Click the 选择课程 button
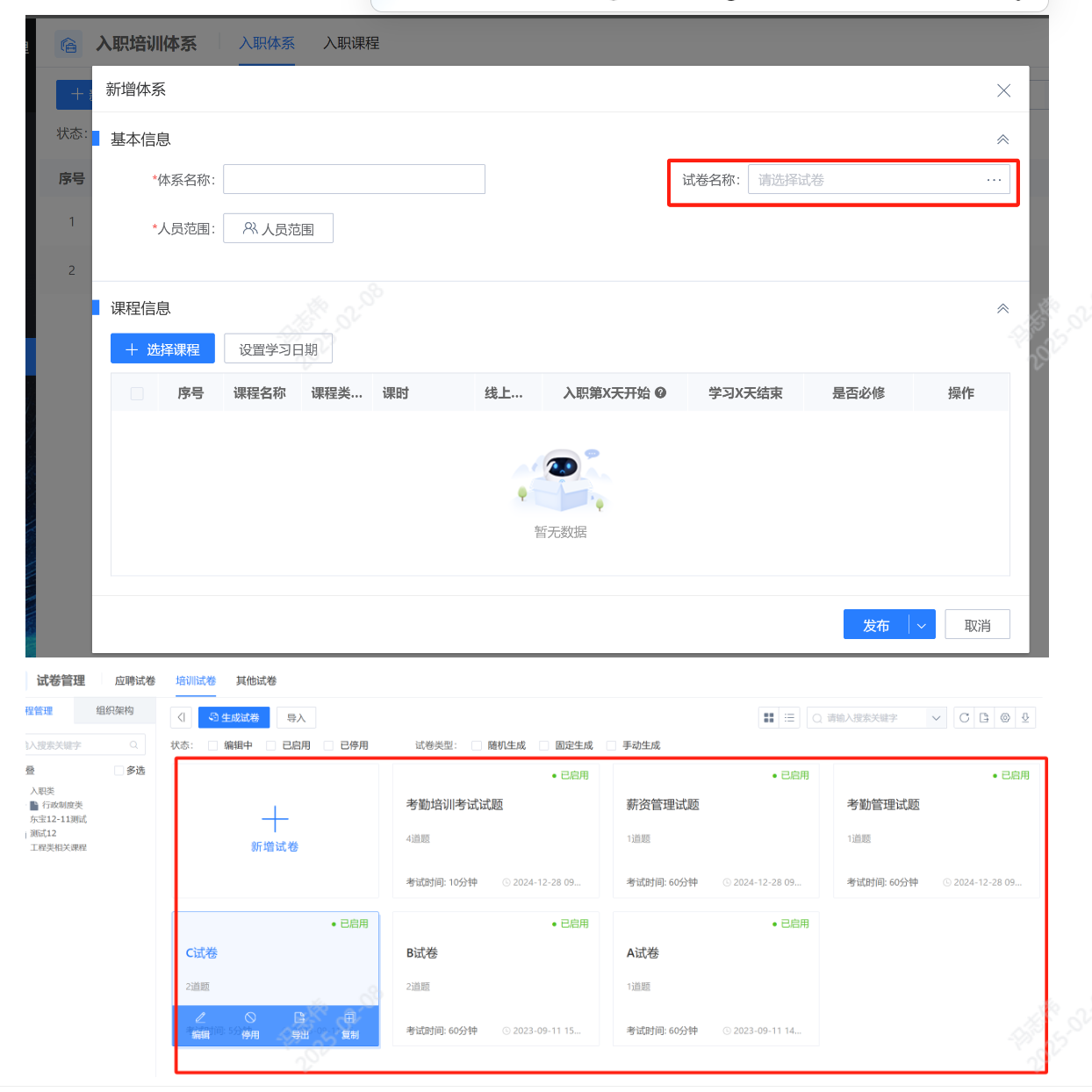Screen dimensions: 1092x1092 (x=162, y=349)
